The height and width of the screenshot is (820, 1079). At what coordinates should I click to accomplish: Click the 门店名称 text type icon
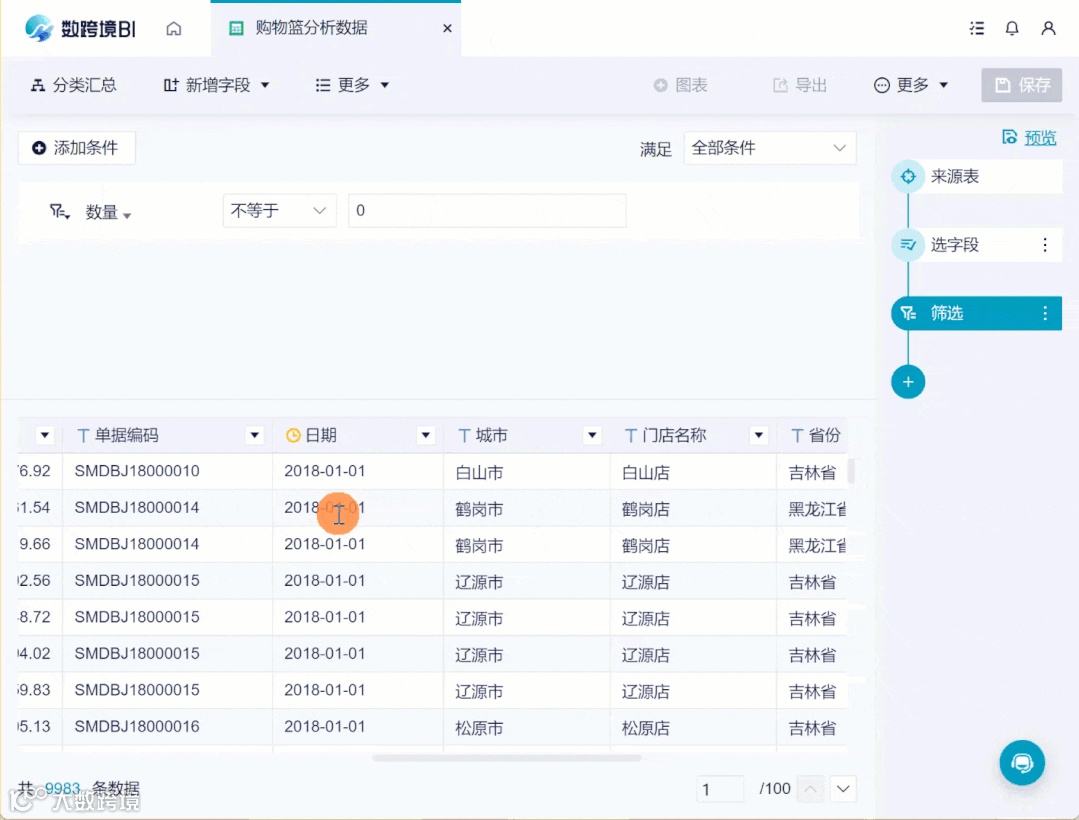(x=630, y=435)
